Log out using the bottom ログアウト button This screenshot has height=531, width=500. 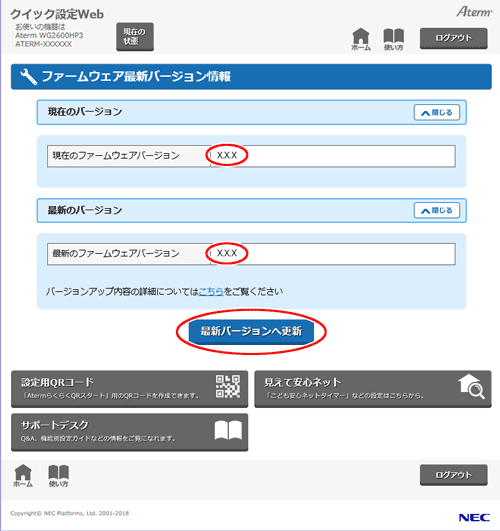[454, 475]
